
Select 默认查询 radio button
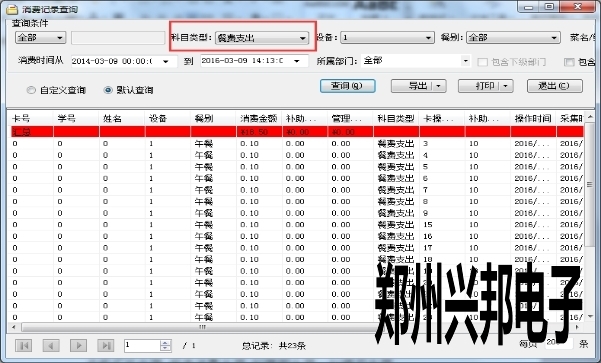point(108,90)
